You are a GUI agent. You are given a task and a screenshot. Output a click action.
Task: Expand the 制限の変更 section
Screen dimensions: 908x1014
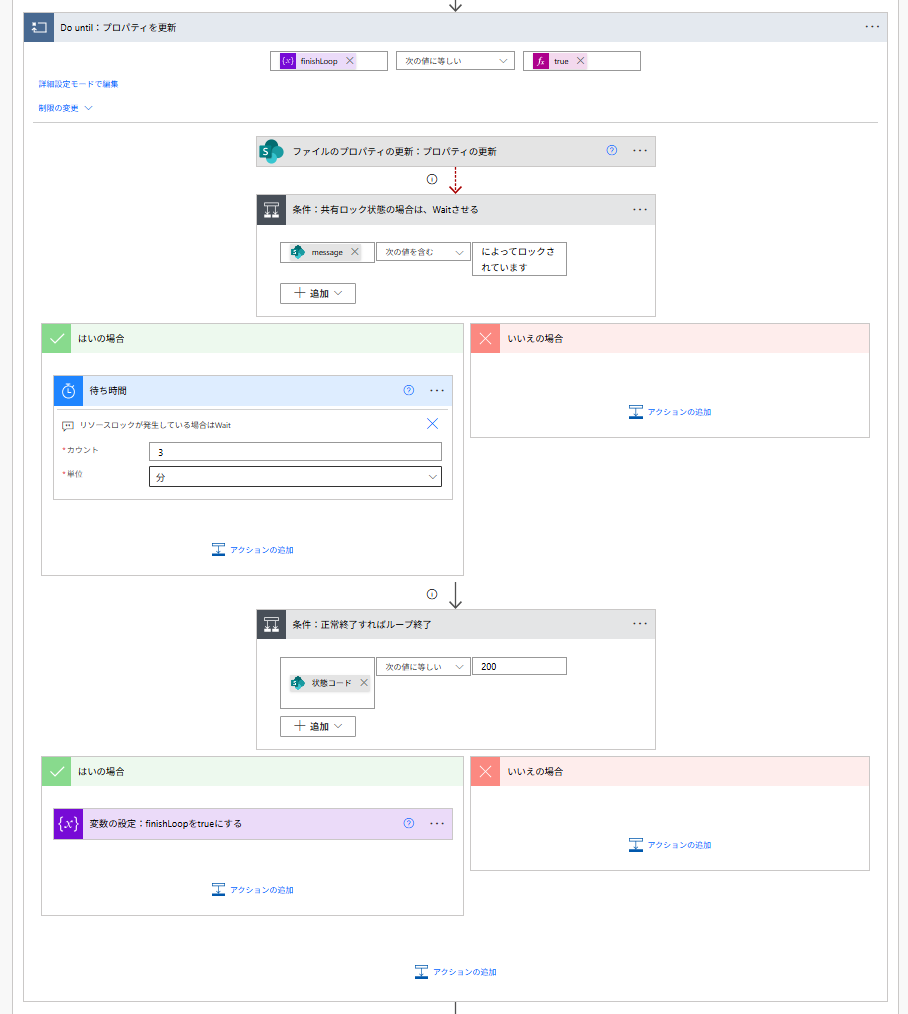[66, 108]
